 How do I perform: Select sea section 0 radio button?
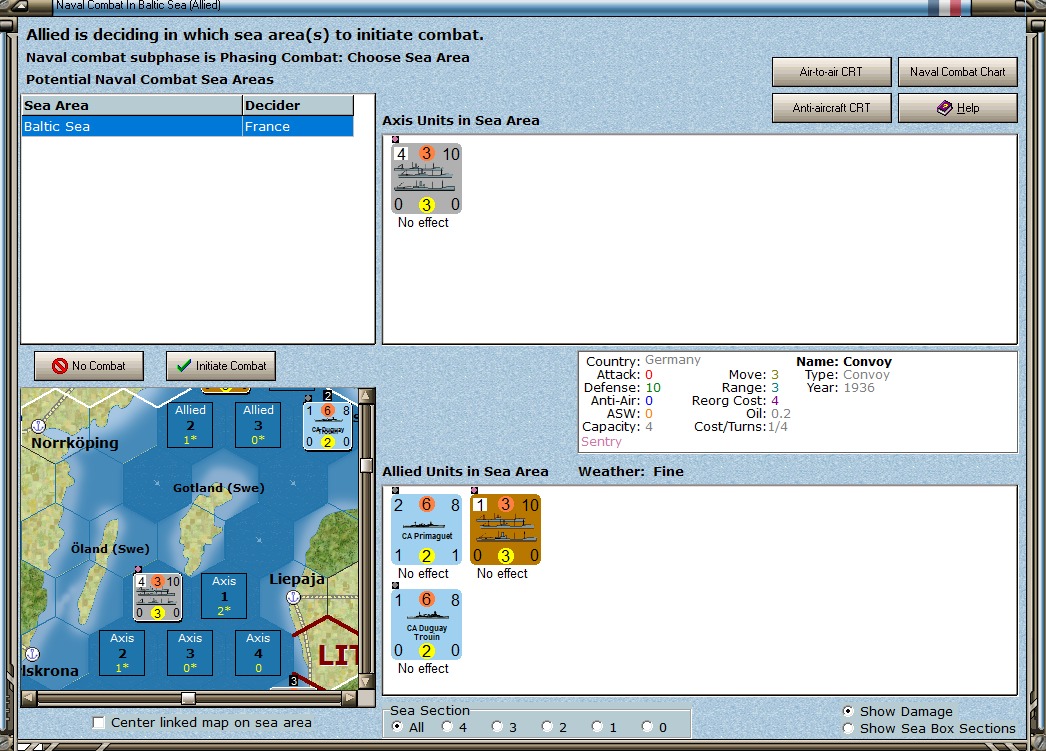click(647, 726)
